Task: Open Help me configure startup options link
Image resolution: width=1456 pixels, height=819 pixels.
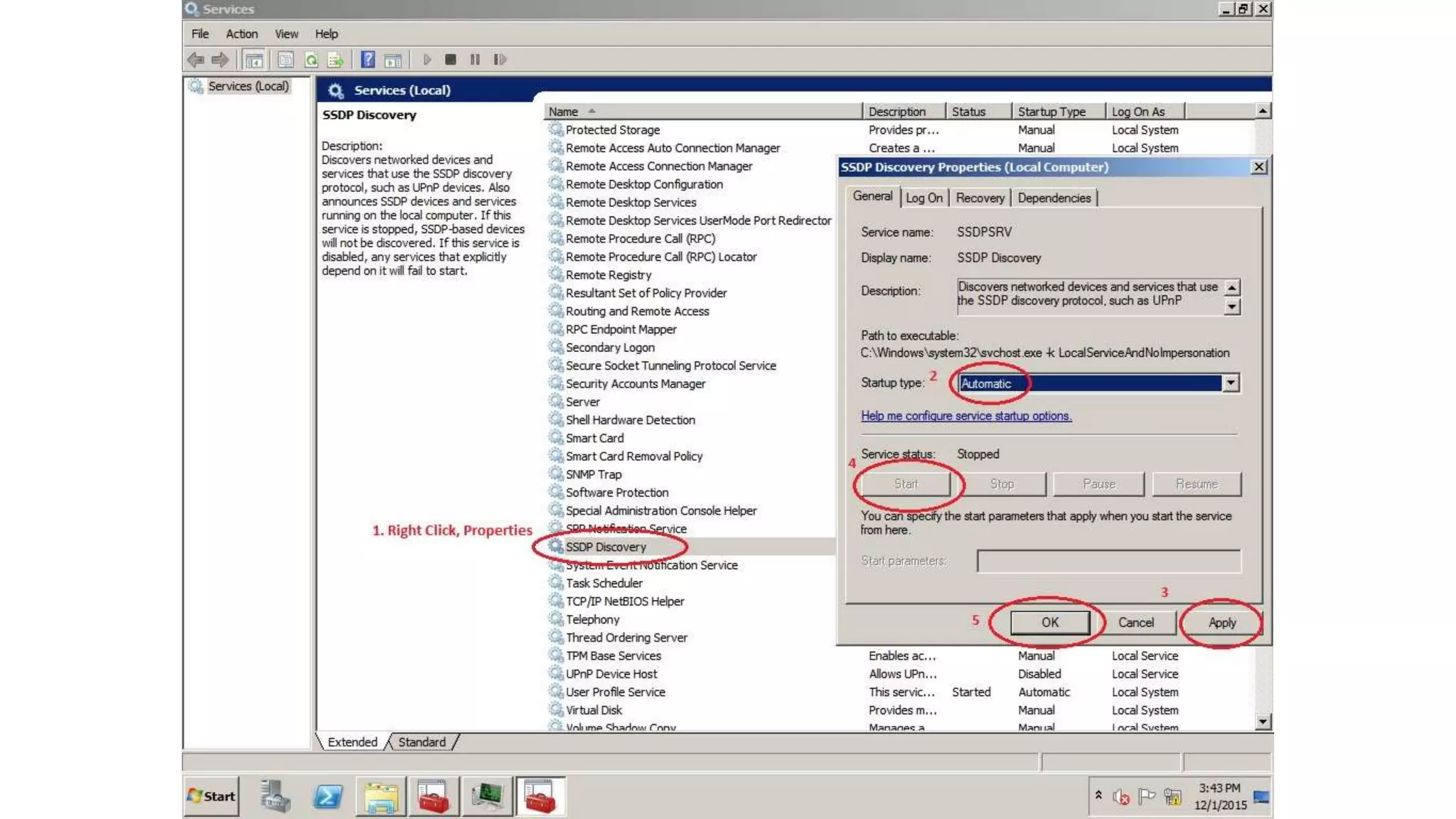Action: [x=966, y=416]
